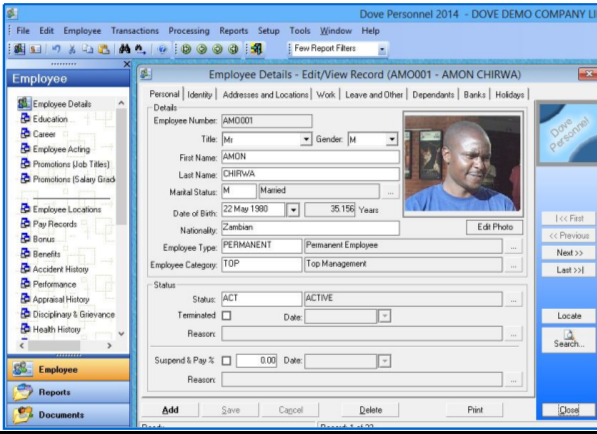Image resolution: width=597 pixels, height=434 pixels.
Task: Switch to the Addresses and Locations tab
Action: pyautogui.click(x=265, y=95)
